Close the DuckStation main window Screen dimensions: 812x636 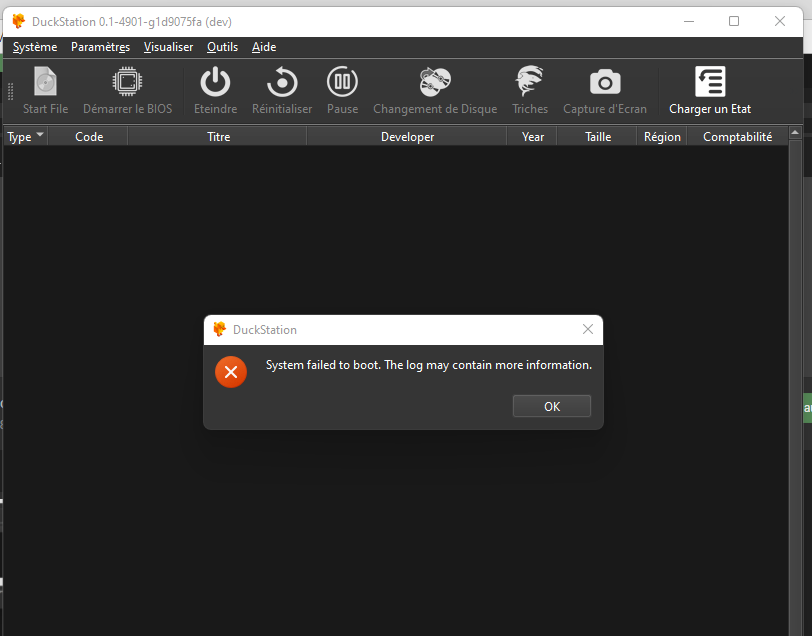coord(780,21)
